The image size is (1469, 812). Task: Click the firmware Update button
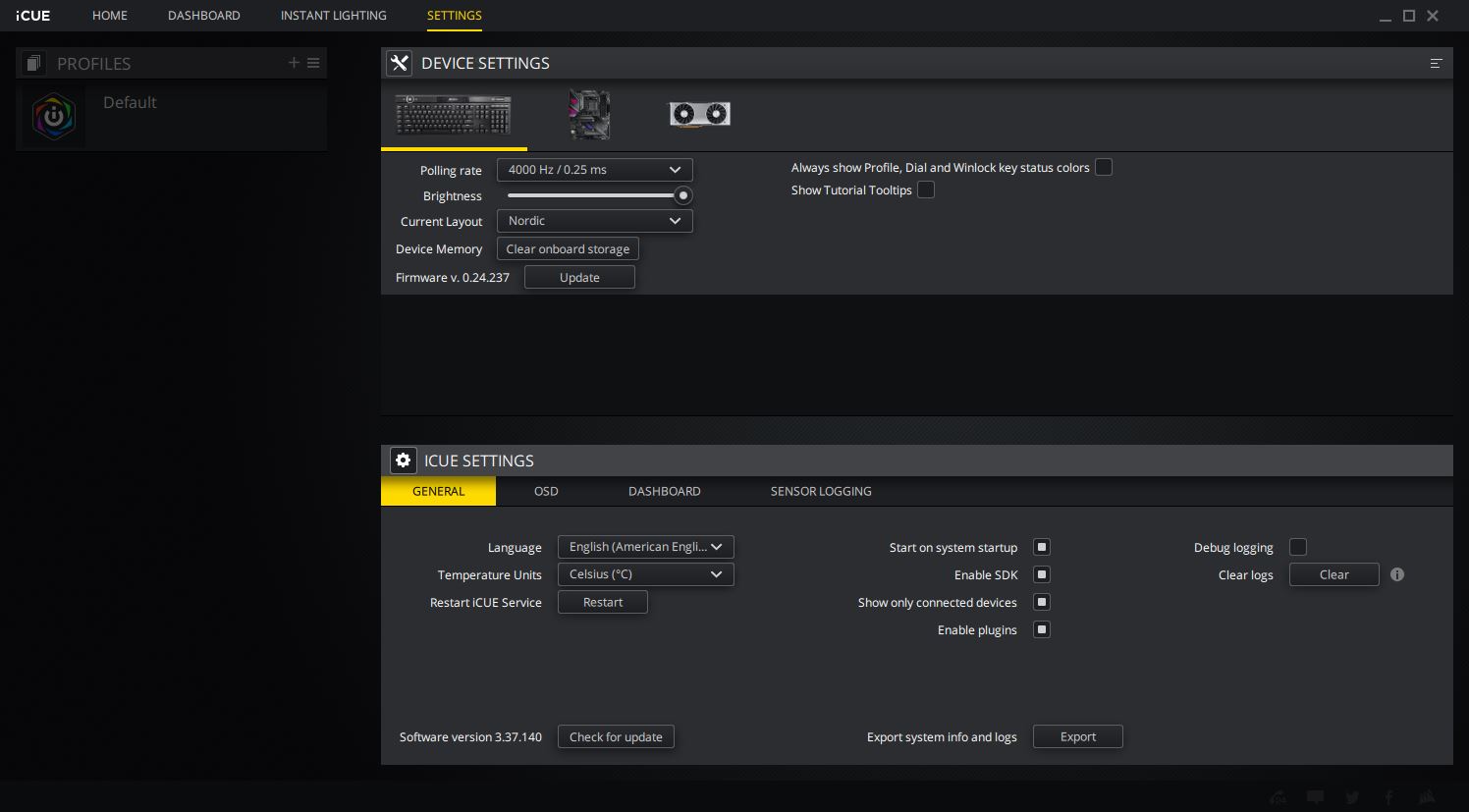[579, 278]
